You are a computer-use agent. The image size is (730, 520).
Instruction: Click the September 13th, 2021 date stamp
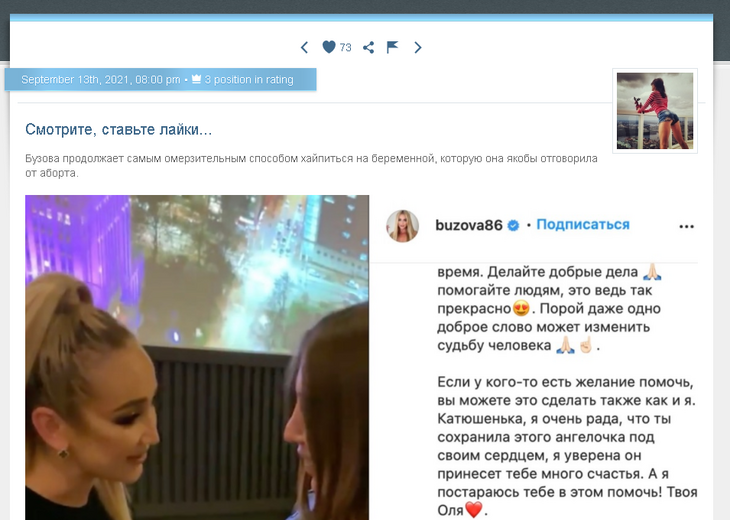coord(100,80)
